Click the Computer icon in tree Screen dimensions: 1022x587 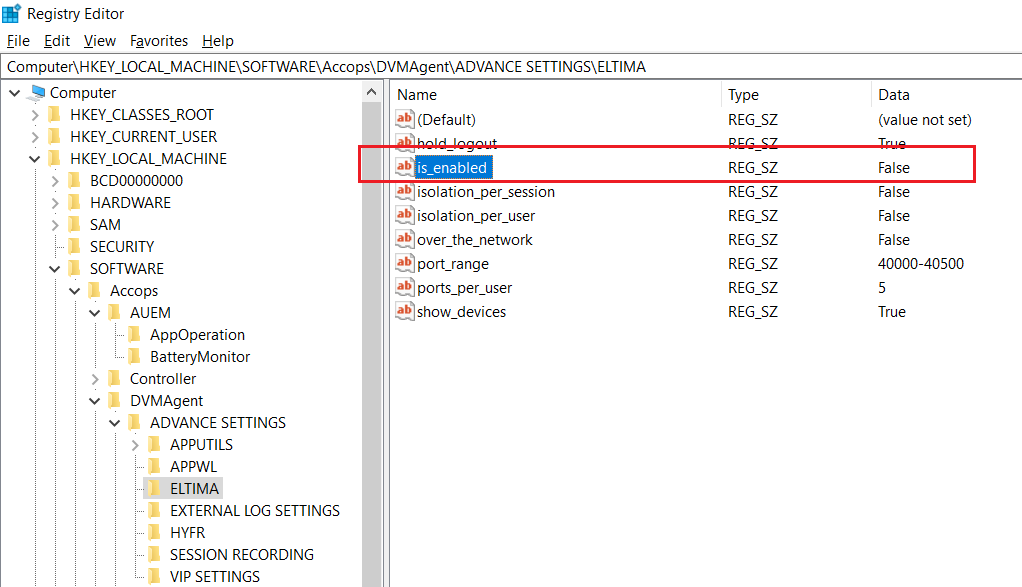click(x=38, y=93)
